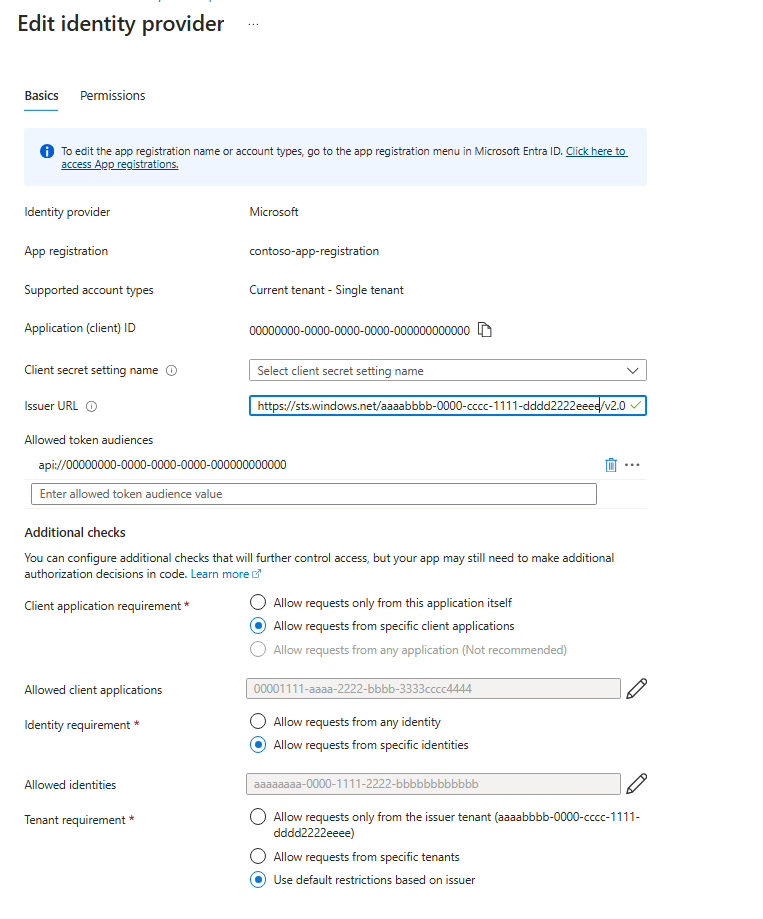This screenshot has height=919, width=763.
Task: Switch to the Permissions tab
Action: 113,96
